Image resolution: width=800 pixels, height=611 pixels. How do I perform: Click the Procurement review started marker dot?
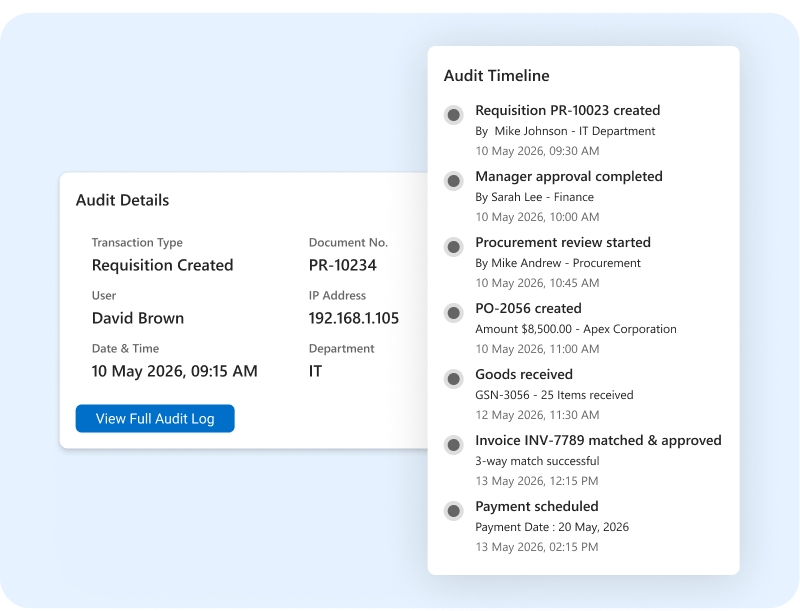454,247
